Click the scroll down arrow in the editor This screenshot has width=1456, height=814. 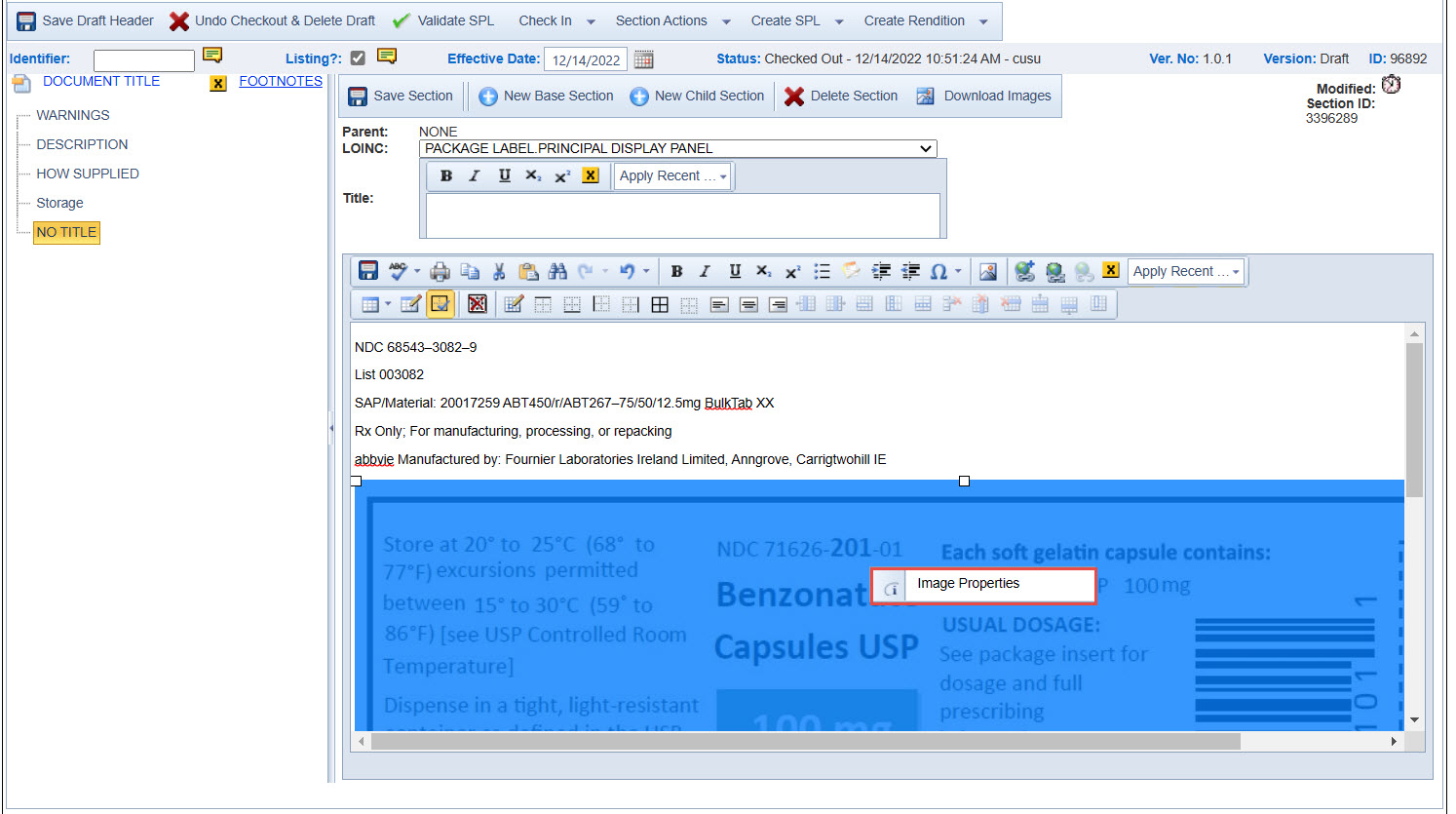(x=1414, y=720)
